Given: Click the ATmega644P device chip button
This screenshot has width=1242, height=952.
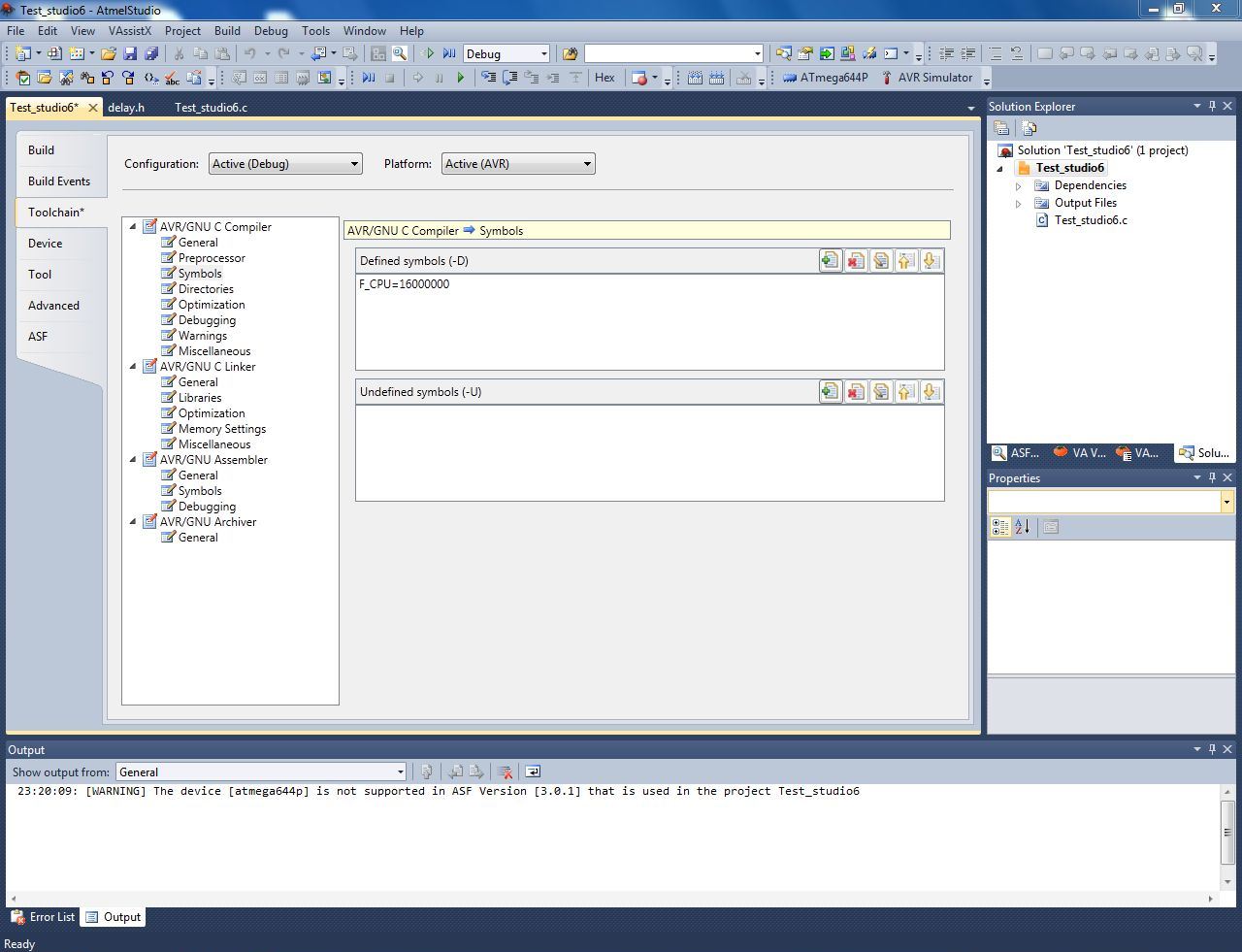Looking at the screenshot, I should (825, 78).
